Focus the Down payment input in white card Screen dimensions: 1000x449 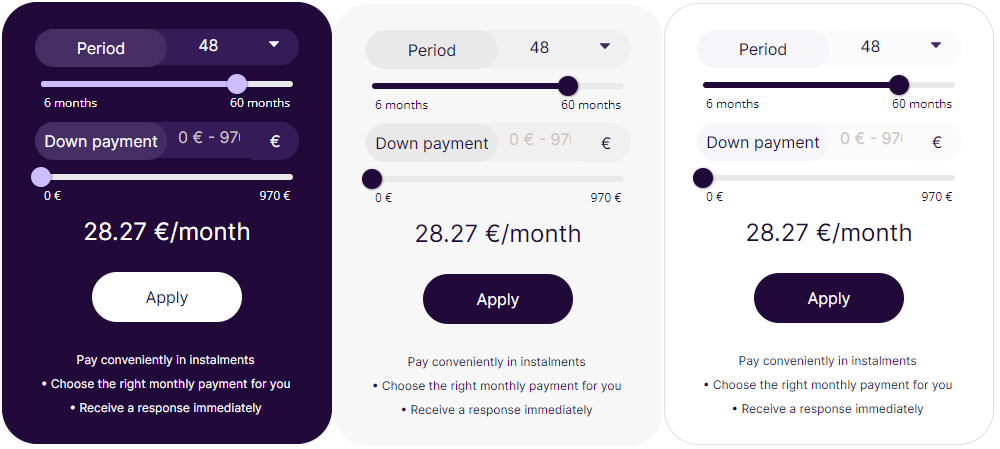871,139
